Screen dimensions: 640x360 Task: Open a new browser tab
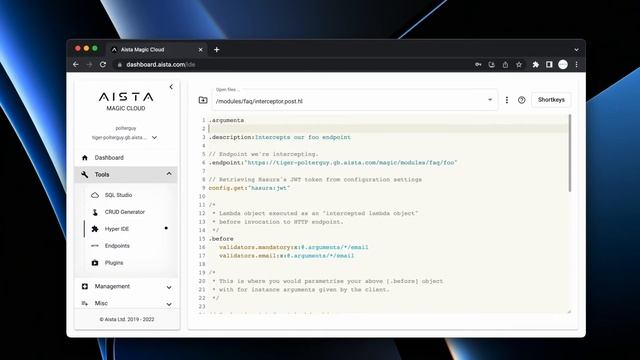coord(217,50)
